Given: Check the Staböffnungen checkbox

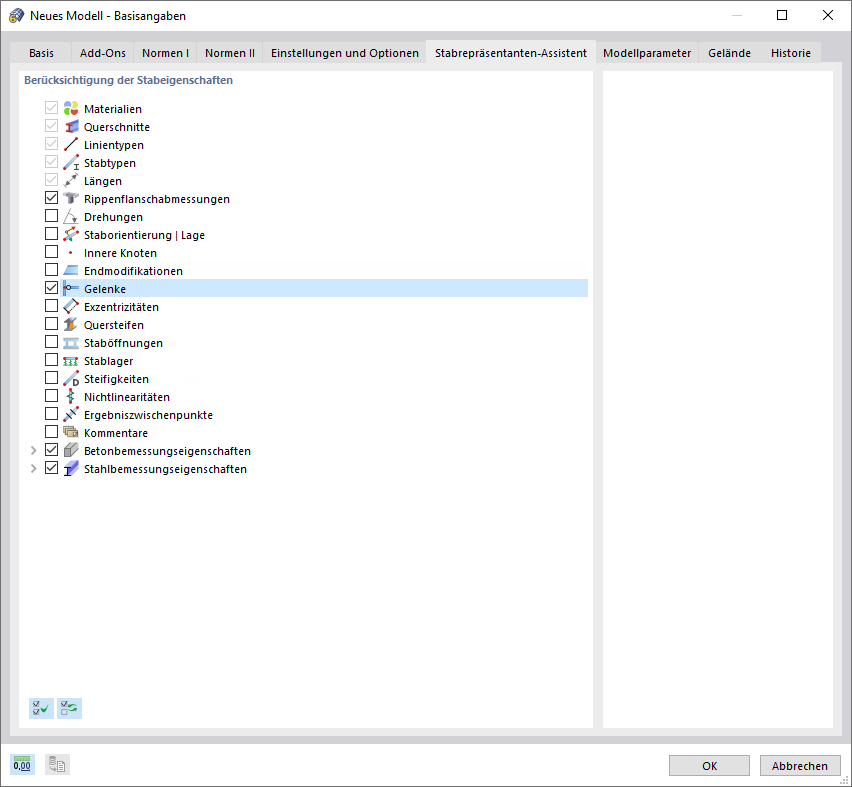Looking at the screenshot, I should (x=51, y=341).
